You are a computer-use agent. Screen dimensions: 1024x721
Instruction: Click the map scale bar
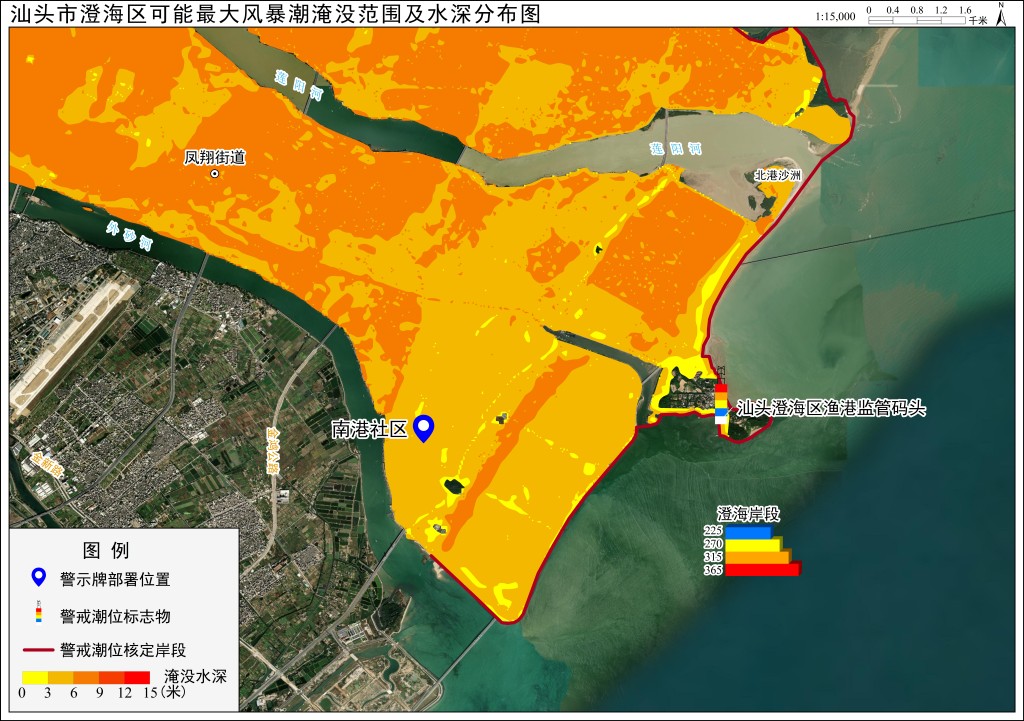click(917, 20)
